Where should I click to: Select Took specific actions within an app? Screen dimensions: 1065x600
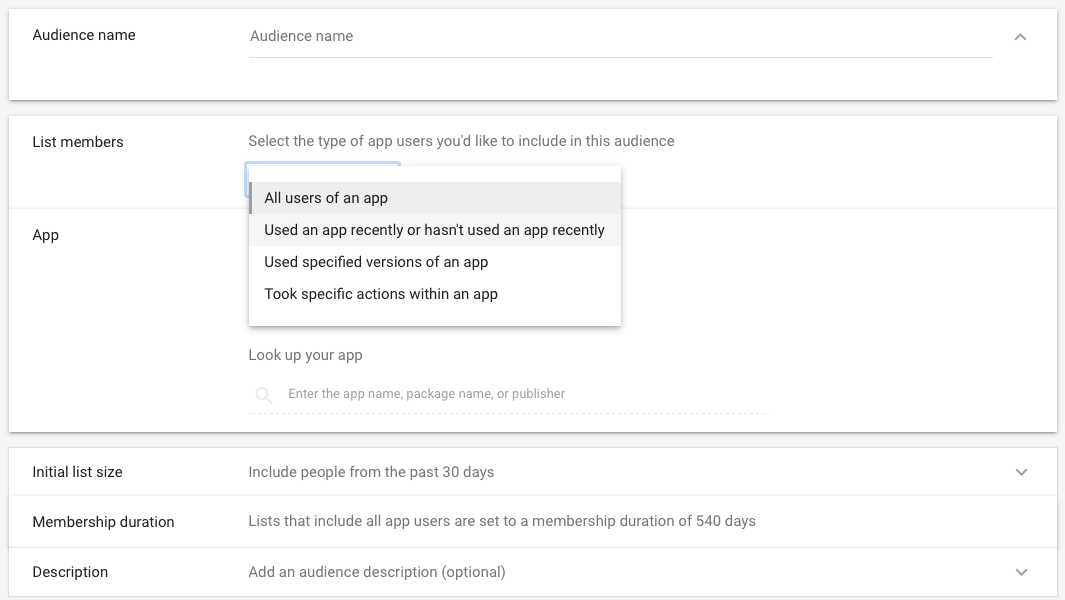pos(435,294)
